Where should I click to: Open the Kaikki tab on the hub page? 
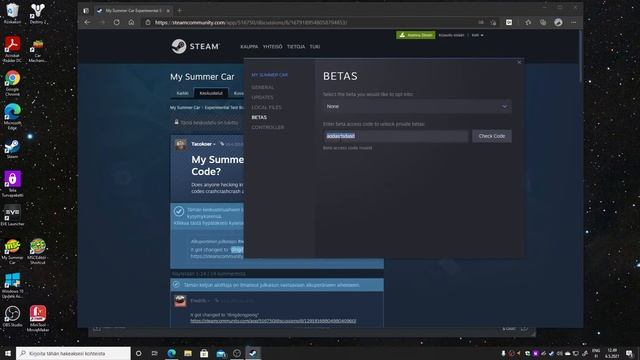tap(182, 93)
